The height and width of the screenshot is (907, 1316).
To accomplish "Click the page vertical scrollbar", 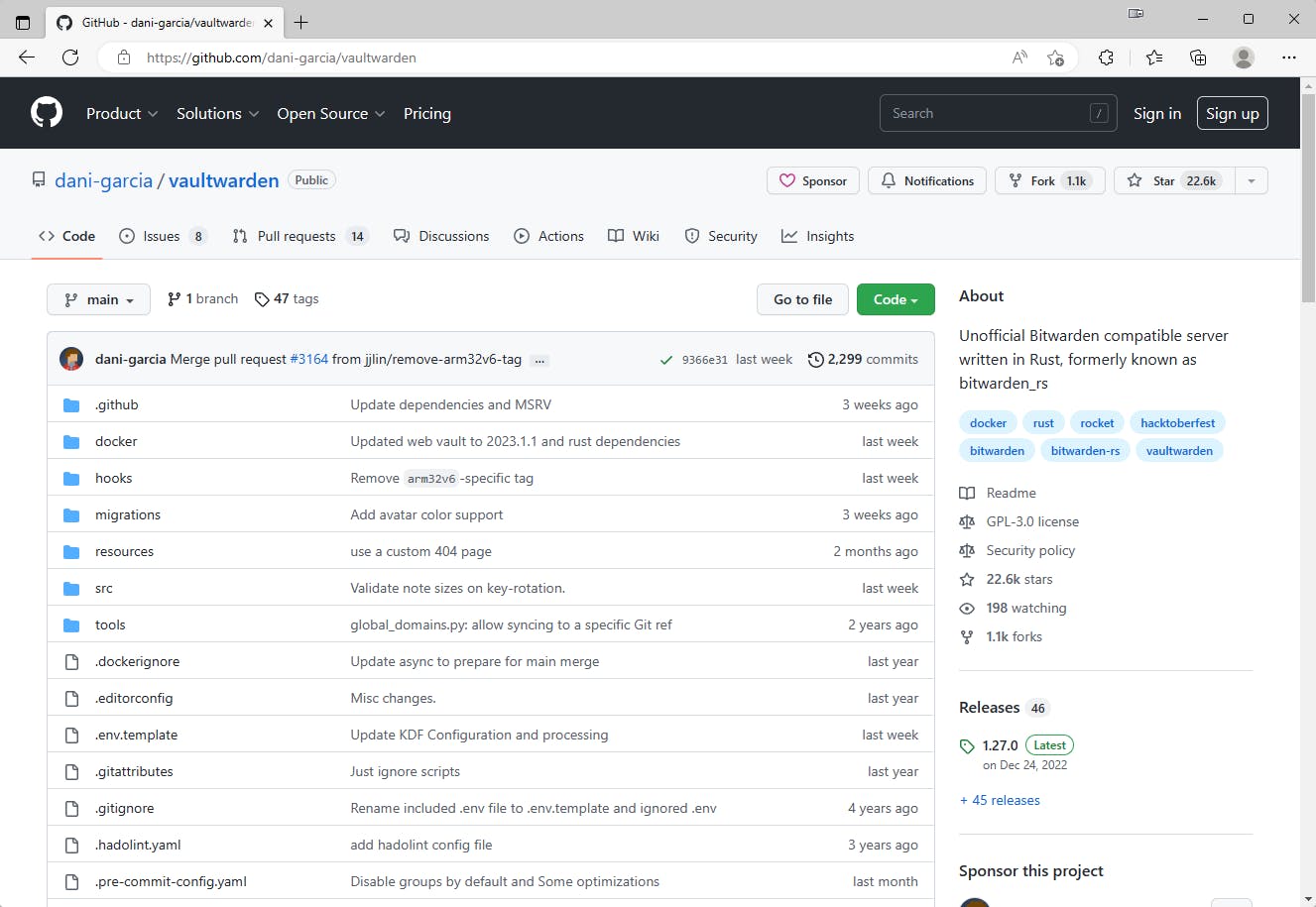I will pyautogui.click(x=1308, y=198).
